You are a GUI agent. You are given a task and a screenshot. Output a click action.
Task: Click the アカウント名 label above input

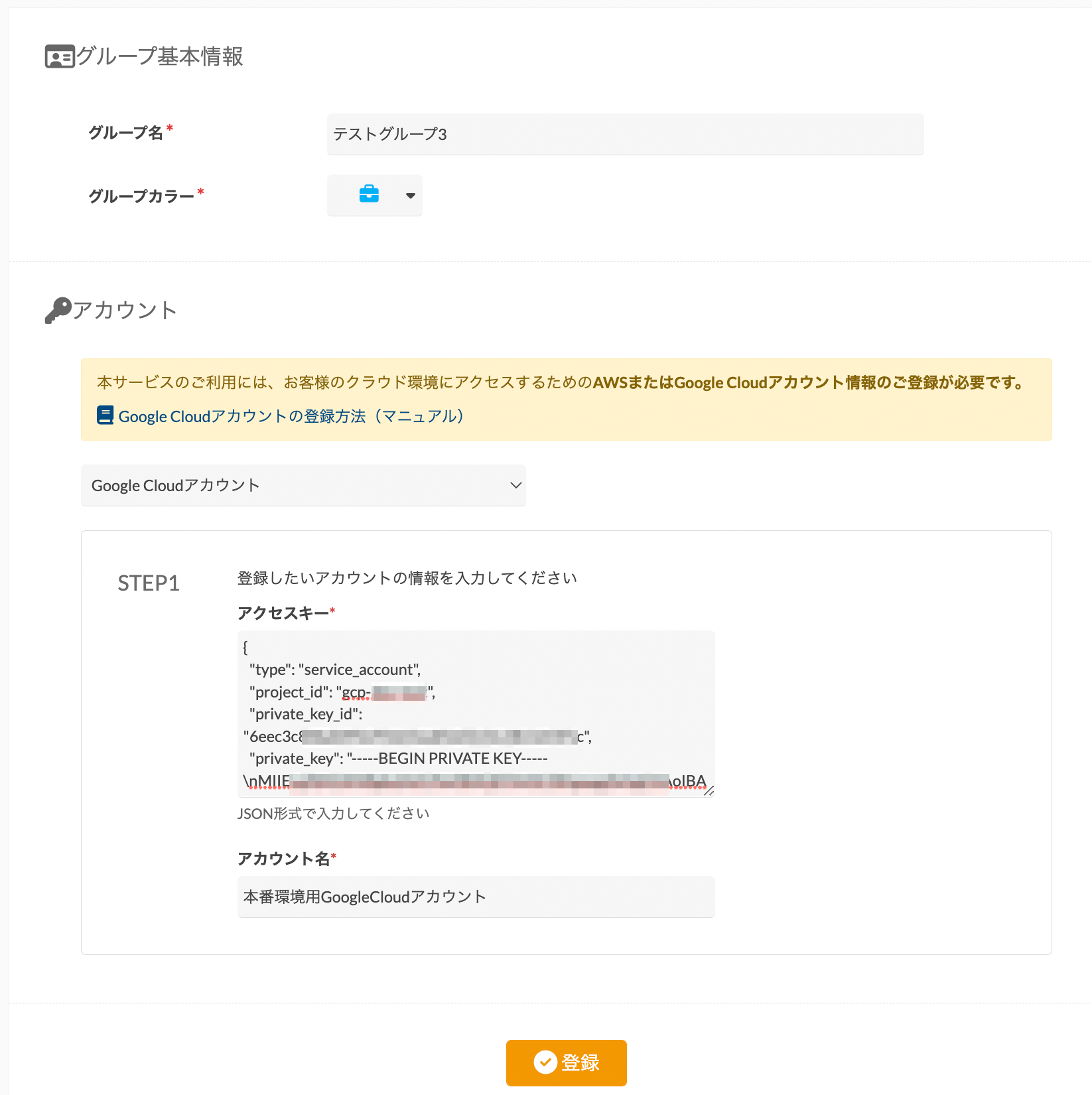tap(284, 859)
